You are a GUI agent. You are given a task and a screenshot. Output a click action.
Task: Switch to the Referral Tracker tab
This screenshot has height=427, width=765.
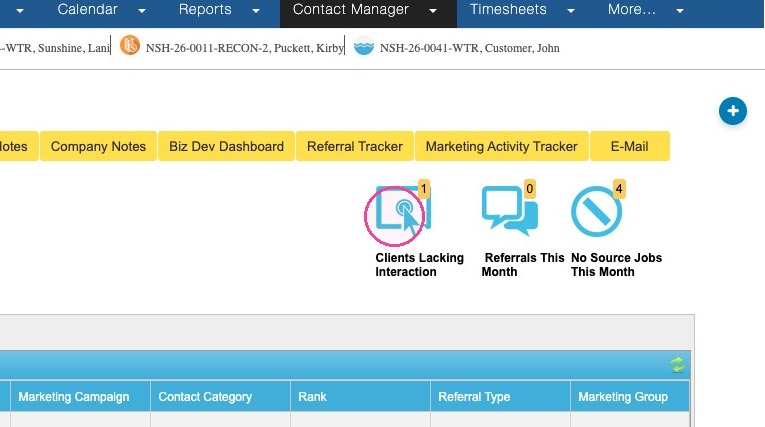pyautogui.click(x=355, y=146)
